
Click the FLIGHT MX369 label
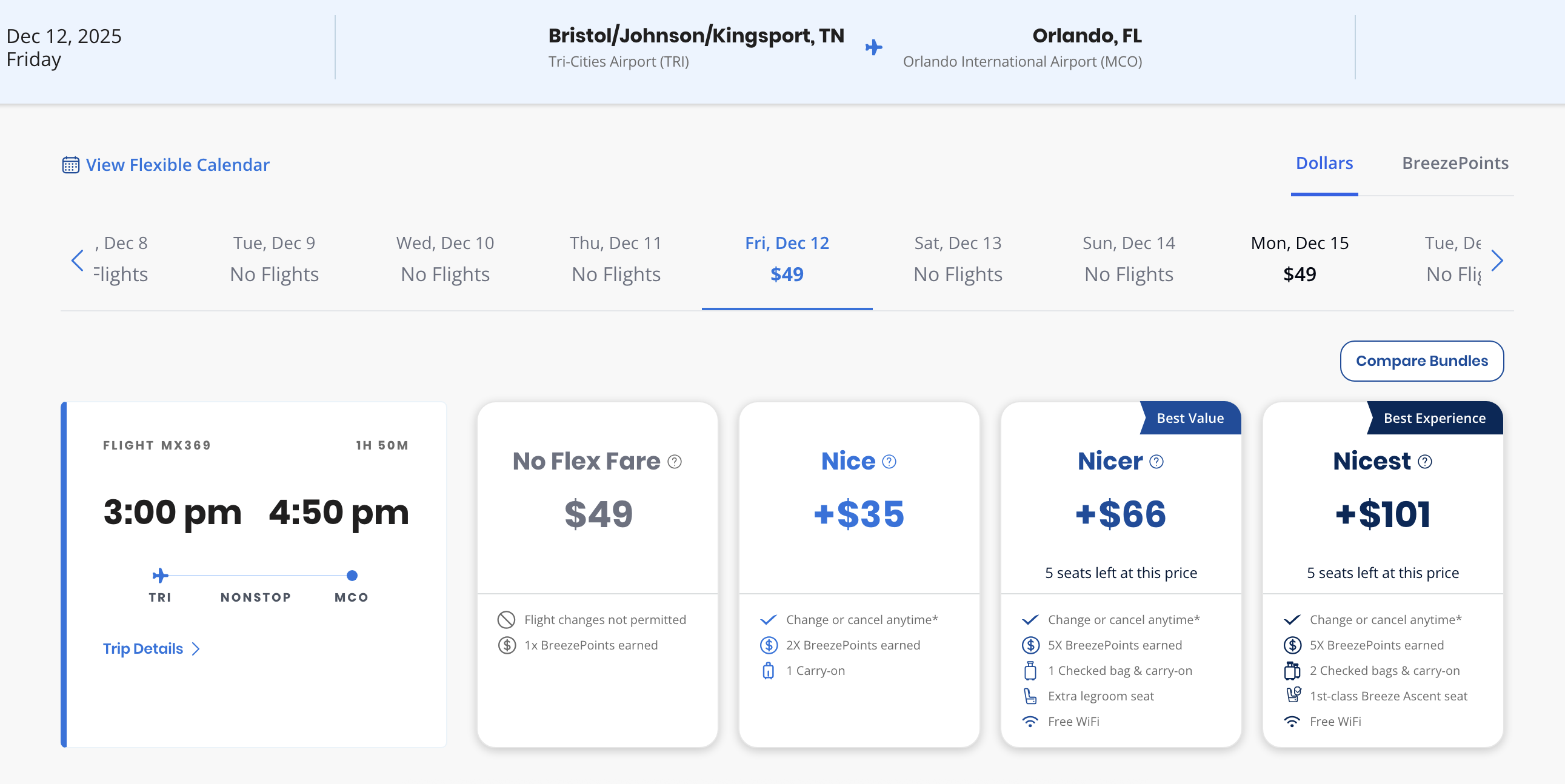click(157, 445)
